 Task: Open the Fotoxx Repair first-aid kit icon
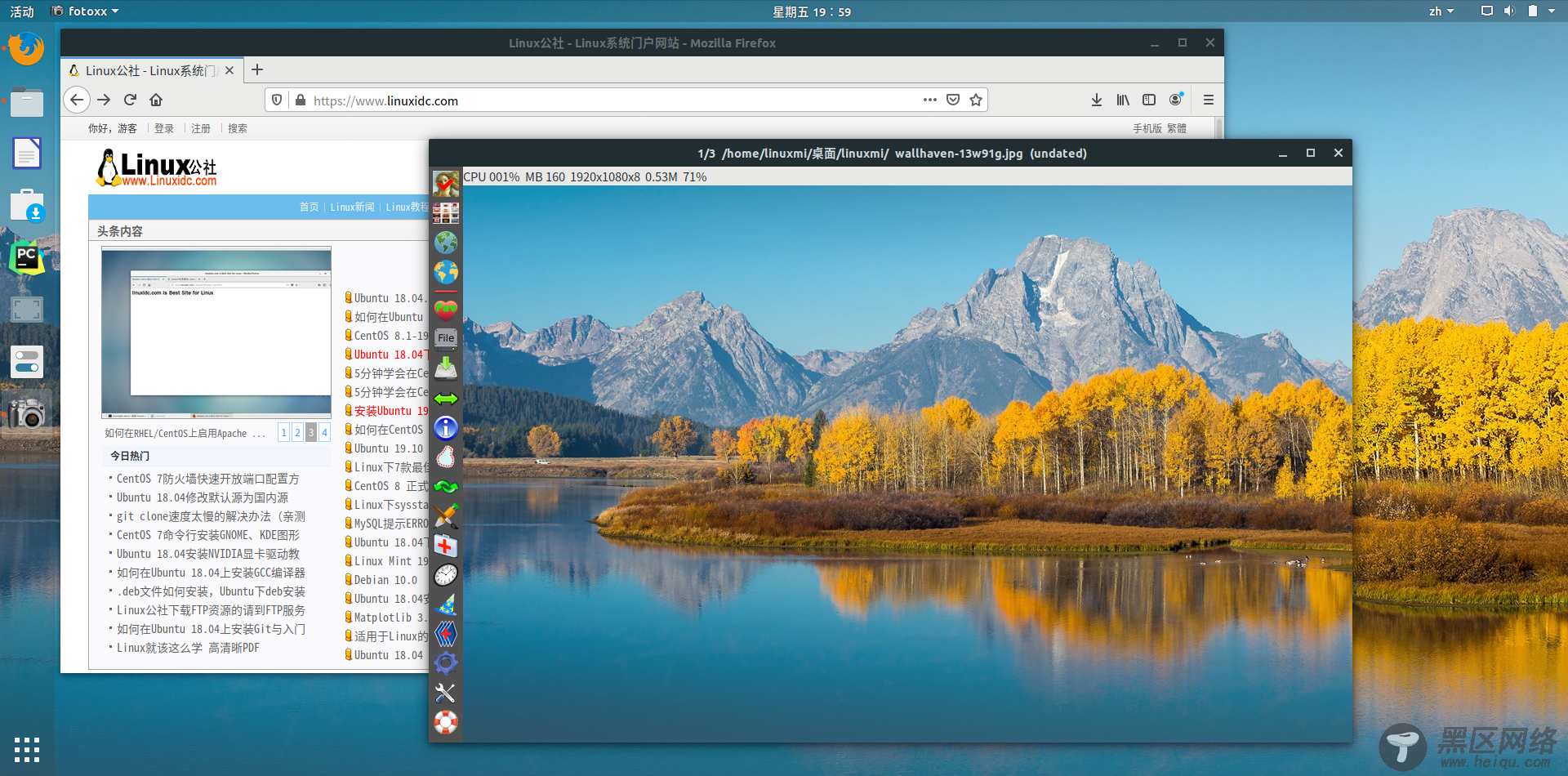446,546
